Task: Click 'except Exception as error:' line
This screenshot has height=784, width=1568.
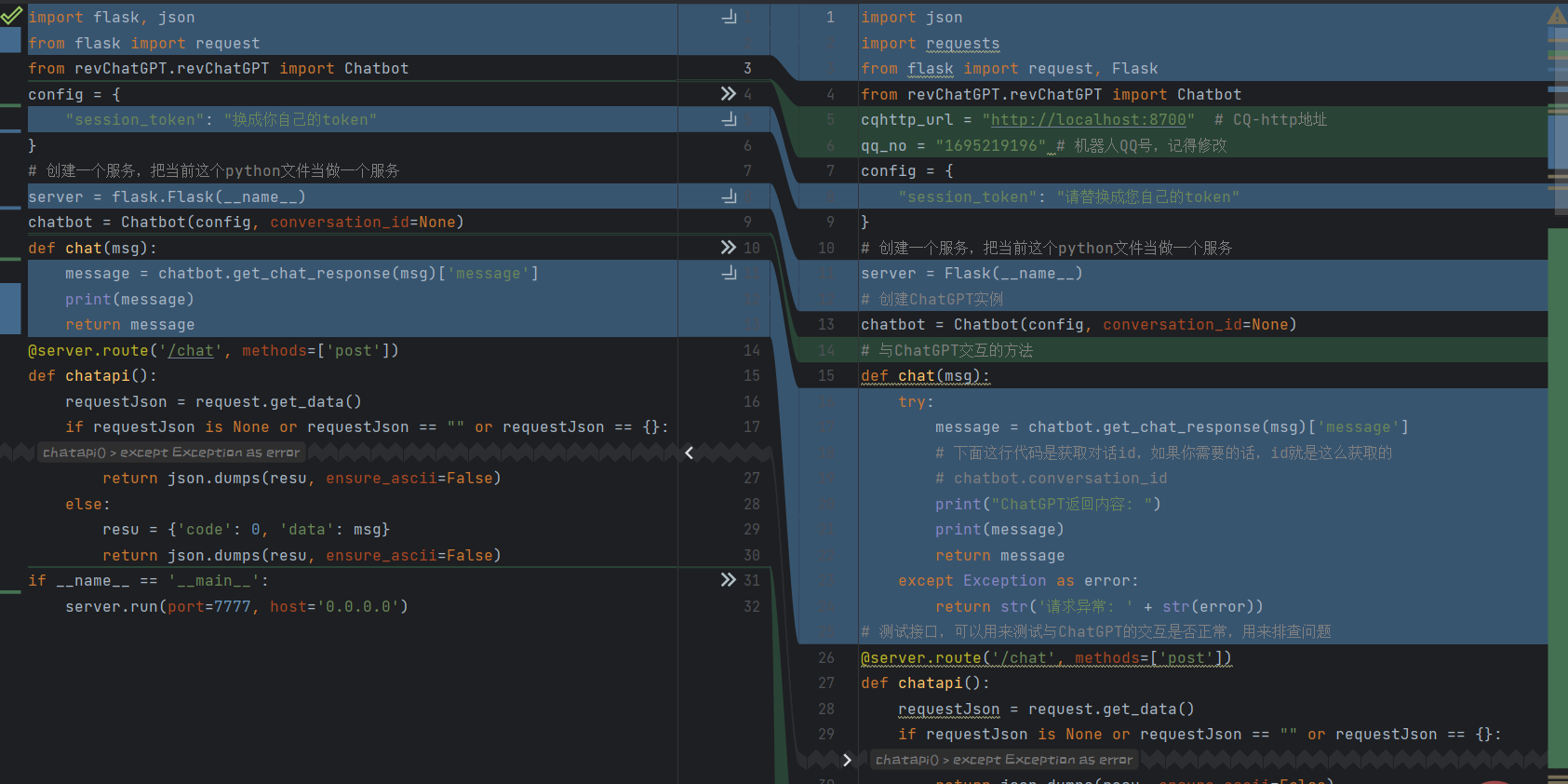Action: pyautogui.click(x=1019, y=580)
